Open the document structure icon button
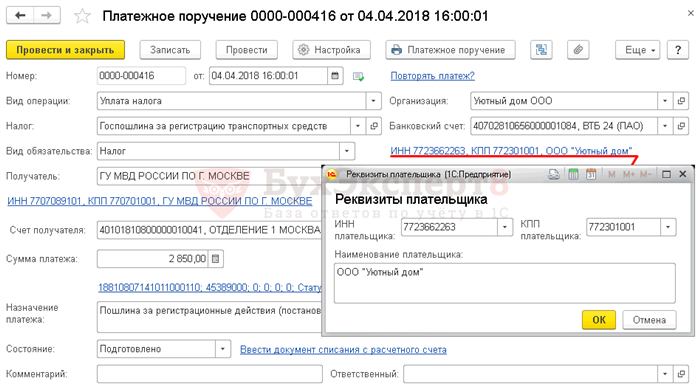The height and width of the screenshot is (386, 700). point(541,50)
